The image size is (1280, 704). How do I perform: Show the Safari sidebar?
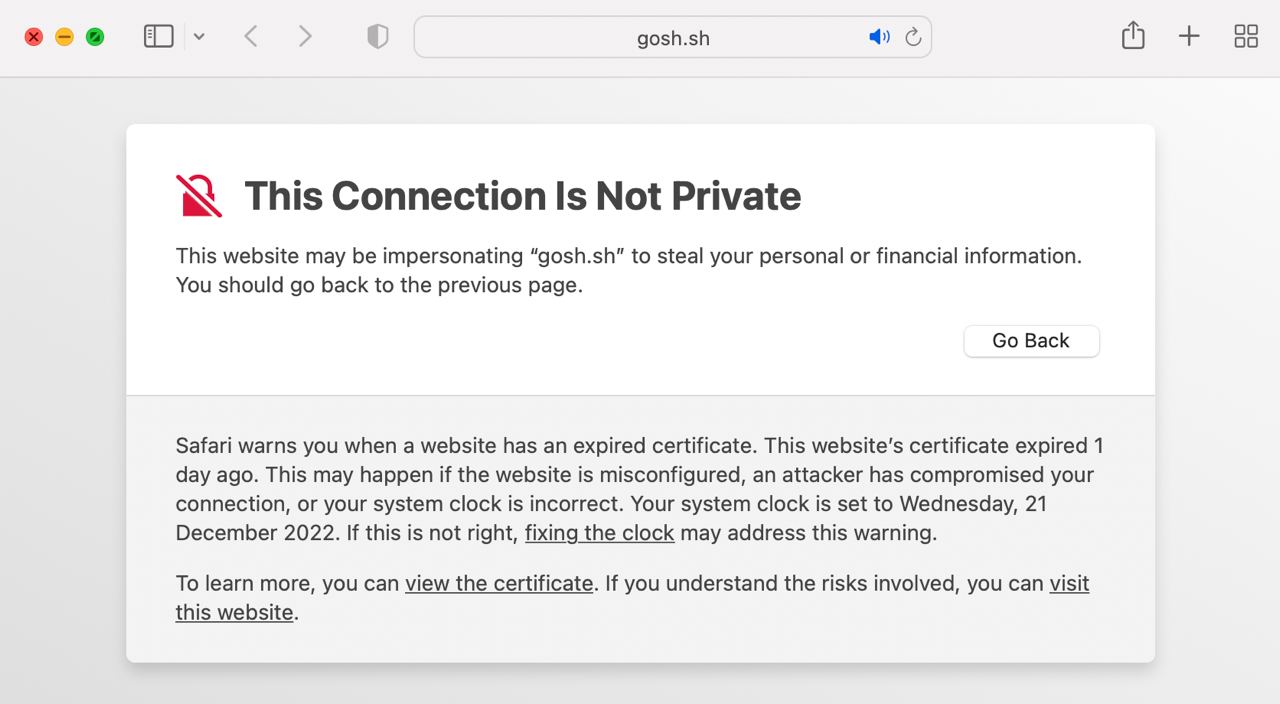coord(159,37)
